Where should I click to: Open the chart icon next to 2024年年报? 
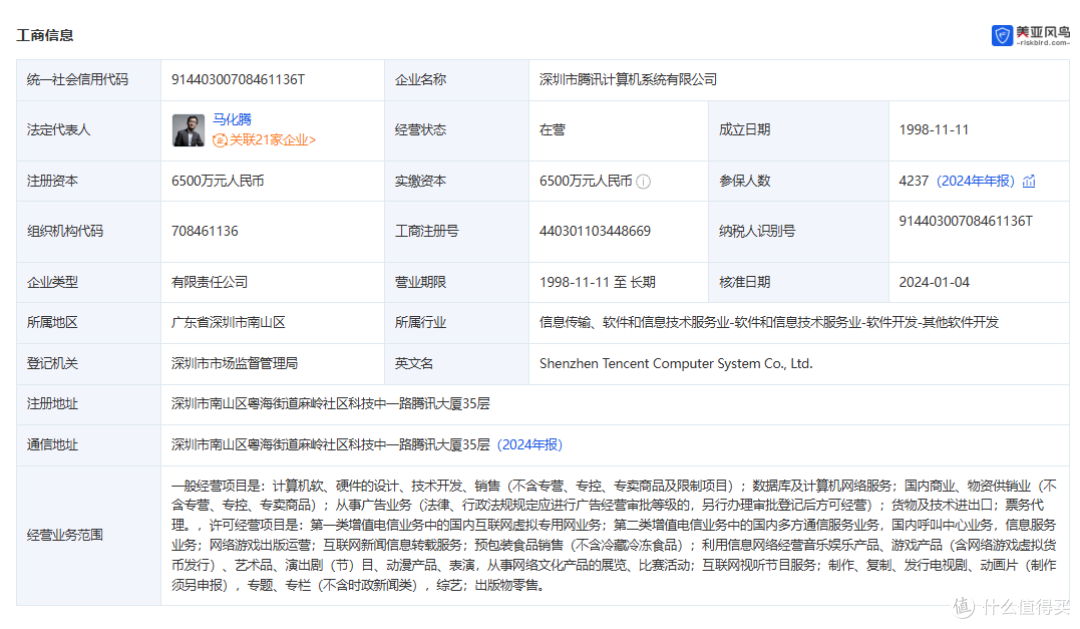1029,181
